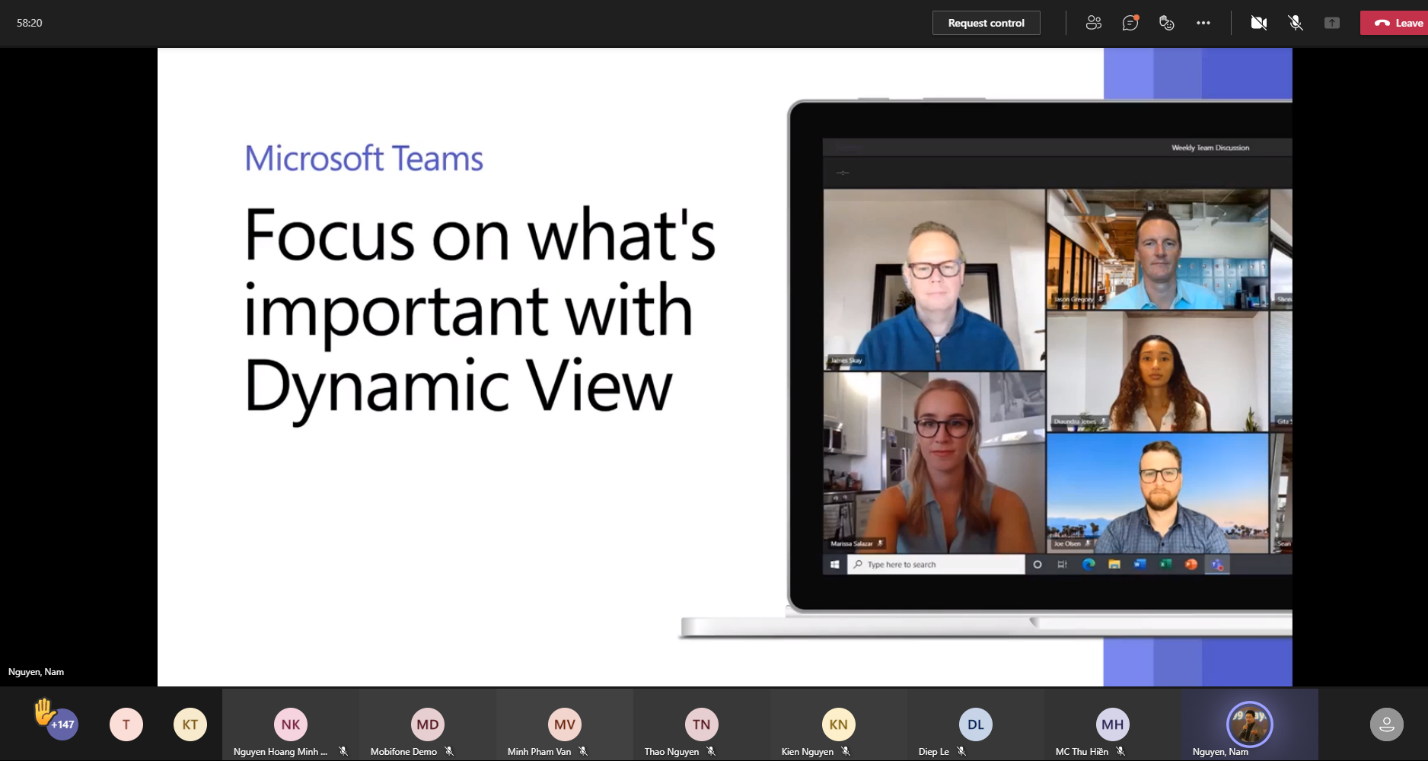The height and width of the screenshot is (761, 1428).
Task: Select the T participant avatar
Action: click(126, 724)
